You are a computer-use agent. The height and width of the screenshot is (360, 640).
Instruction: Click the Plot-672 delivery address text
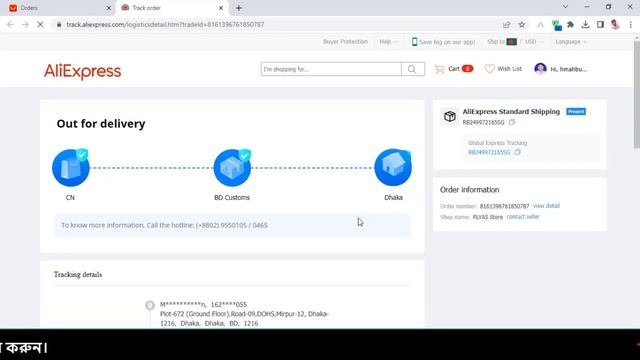[244, 318]
